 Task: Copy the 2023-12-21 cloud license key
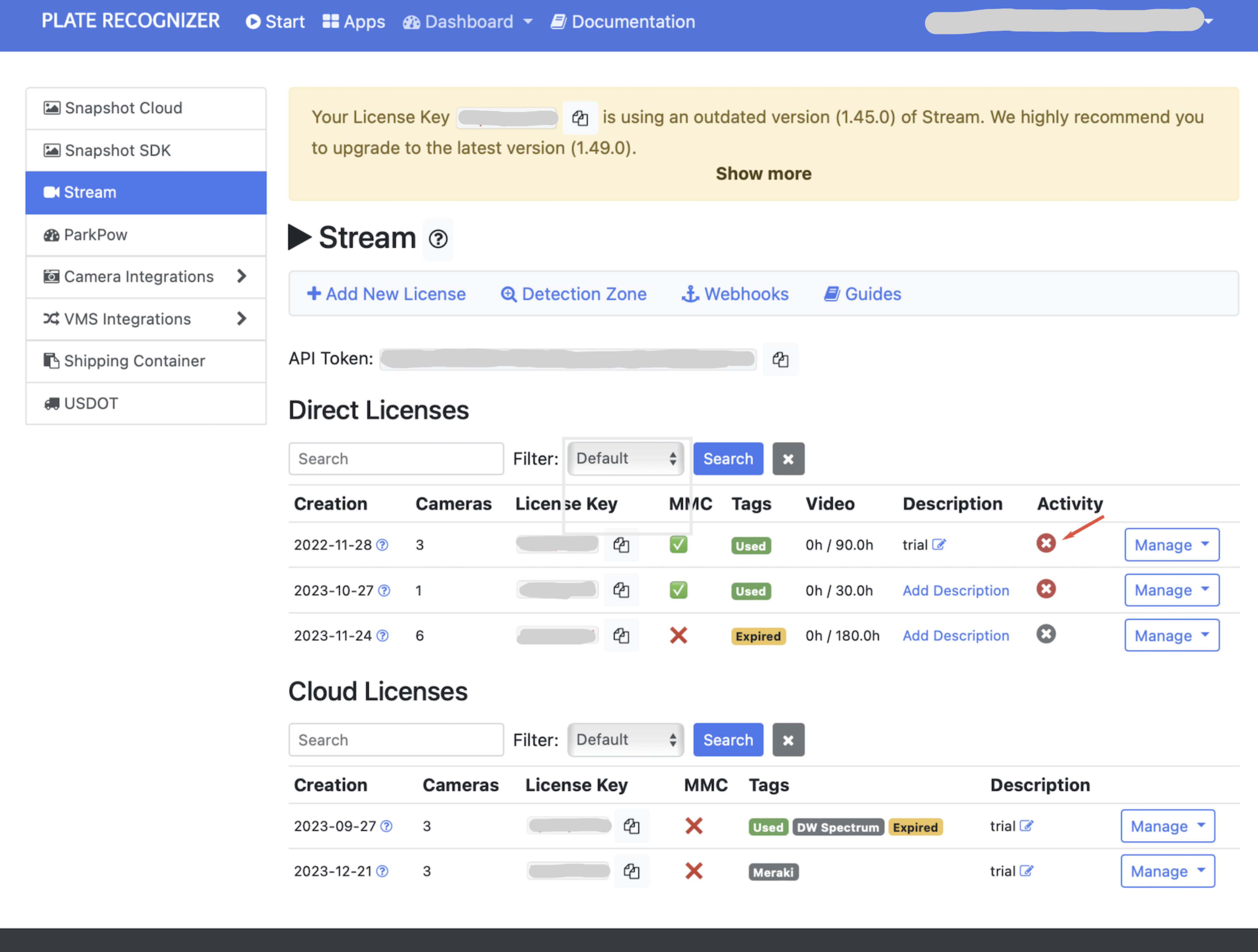(631, 871)
